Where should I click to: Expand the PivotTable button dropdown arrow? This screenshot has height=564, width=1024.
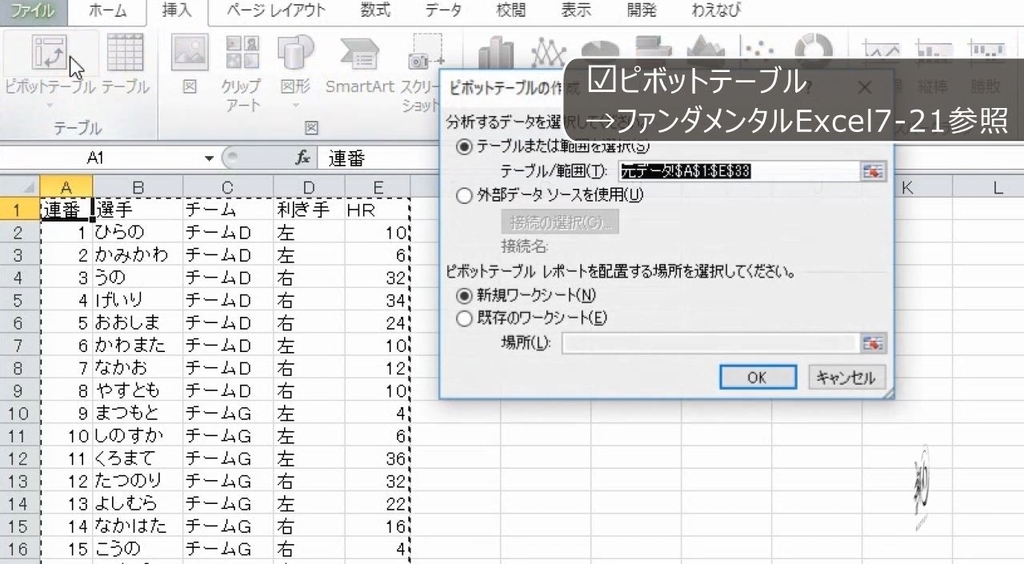(50, 104)
